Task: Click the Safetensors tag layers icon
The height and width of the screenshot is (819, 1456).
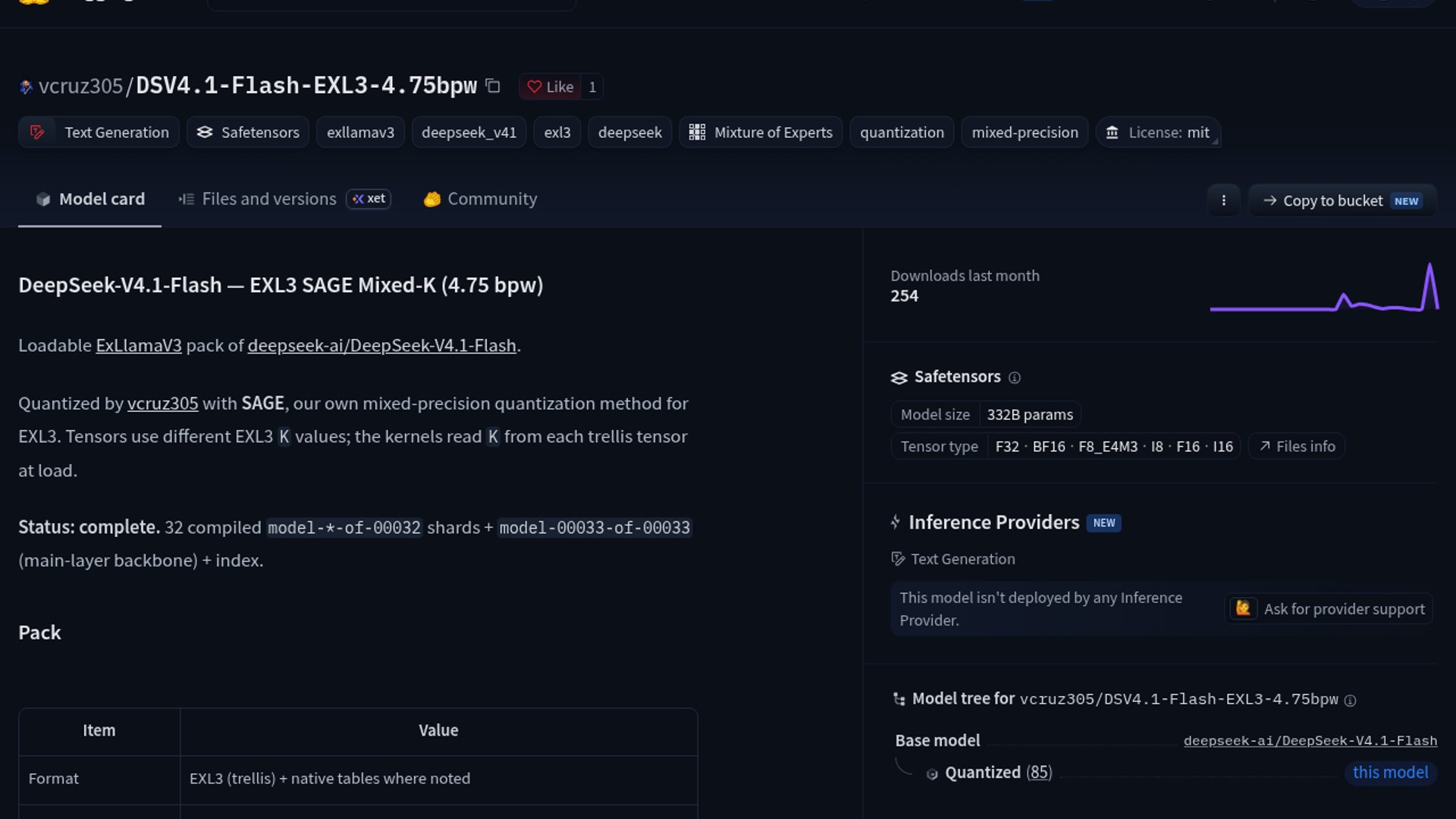Action: tap(205, 132)
